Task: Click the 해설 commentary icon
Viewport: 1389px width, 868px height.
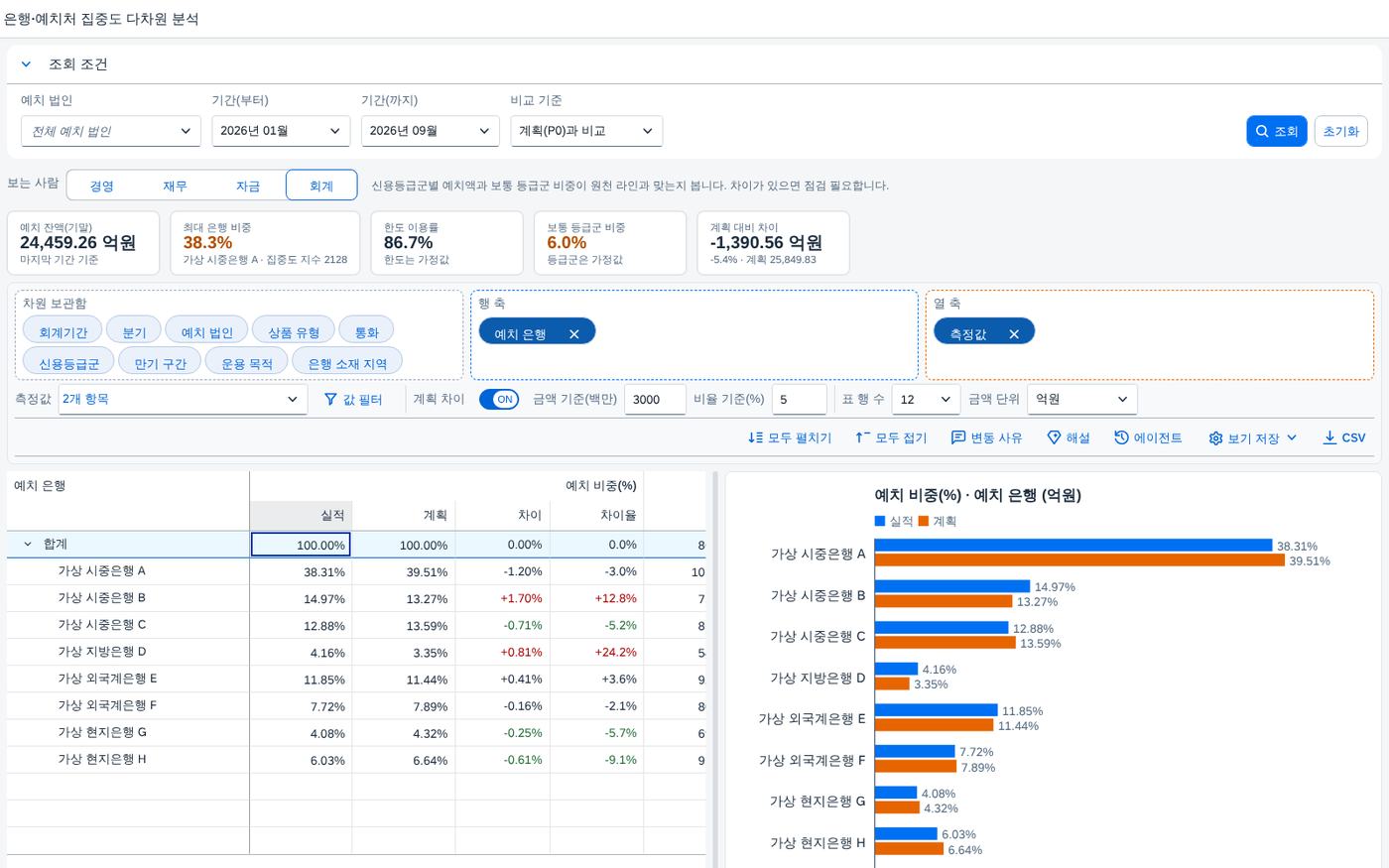Action: 1055,437
